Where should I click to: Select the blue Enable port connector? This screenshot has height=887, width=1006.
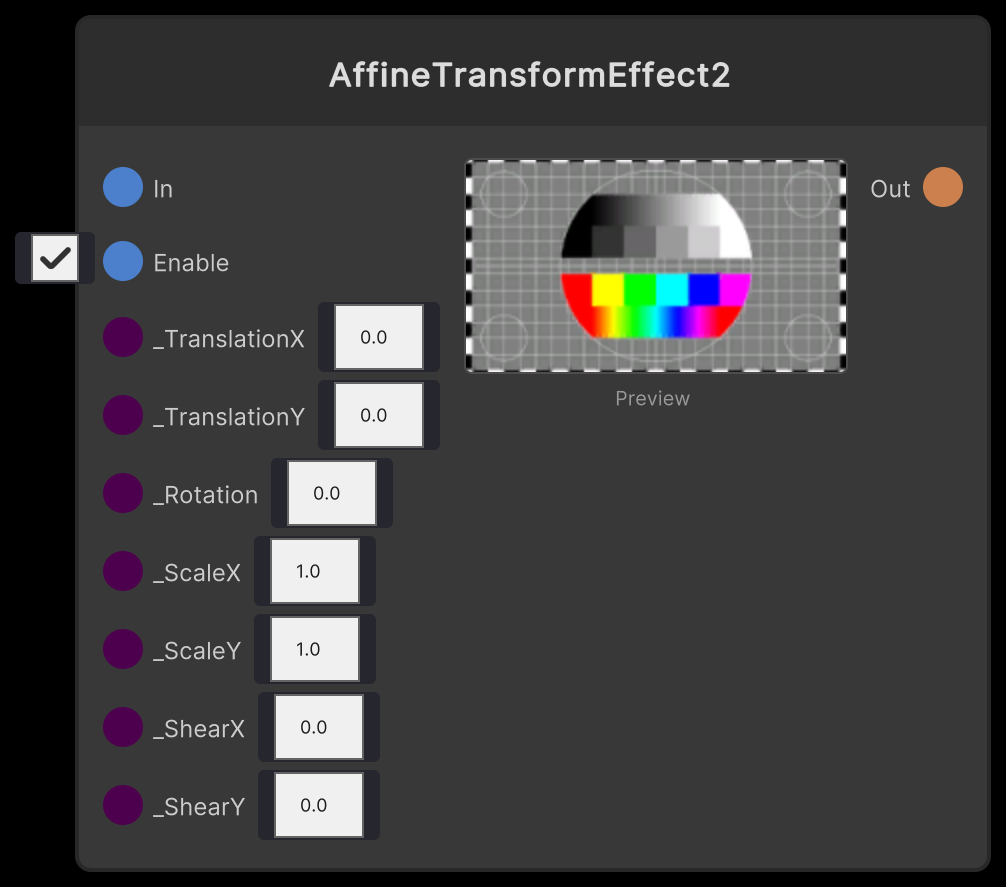122,262
